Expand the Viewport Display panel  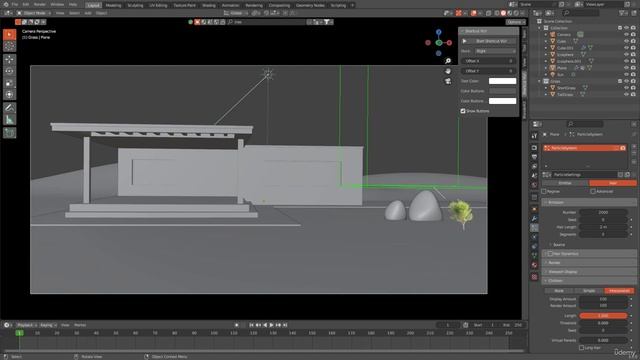coord(589,271)
